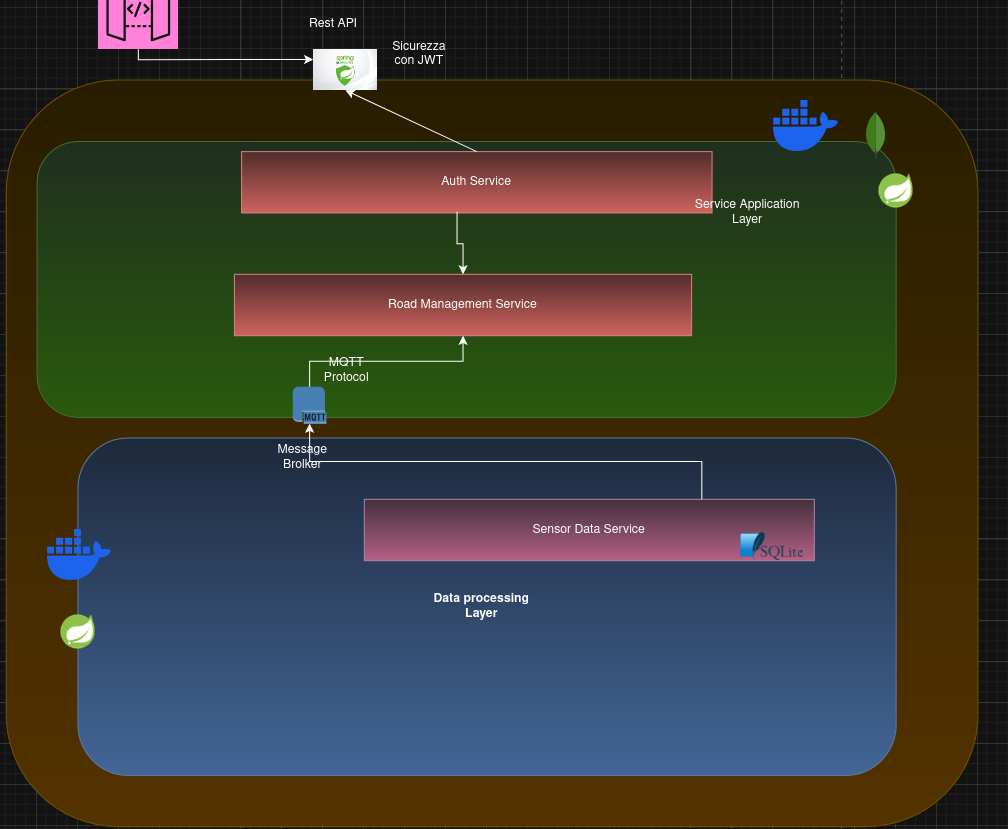
Task: Select the 'Rest API' text label
Action: coord(332,22)
